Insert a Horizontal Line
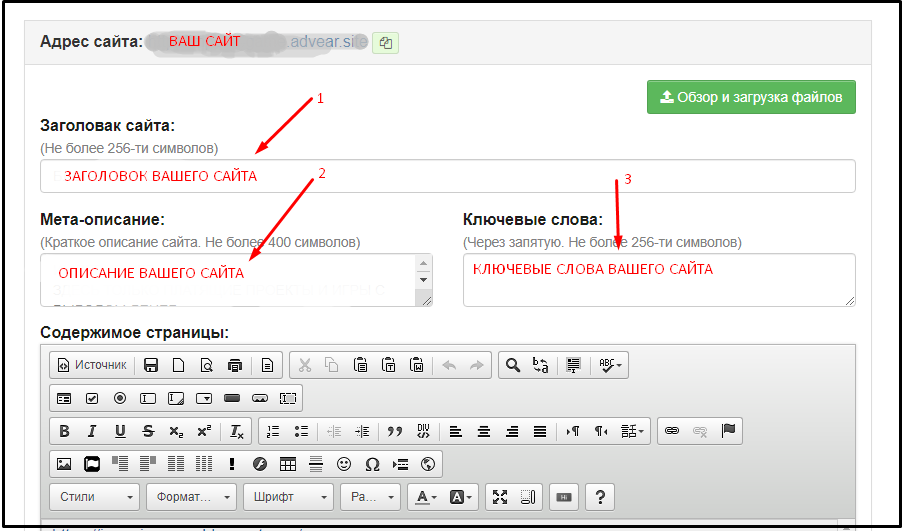903x531 pixels. pyautogui.click(x=316, y=464)
